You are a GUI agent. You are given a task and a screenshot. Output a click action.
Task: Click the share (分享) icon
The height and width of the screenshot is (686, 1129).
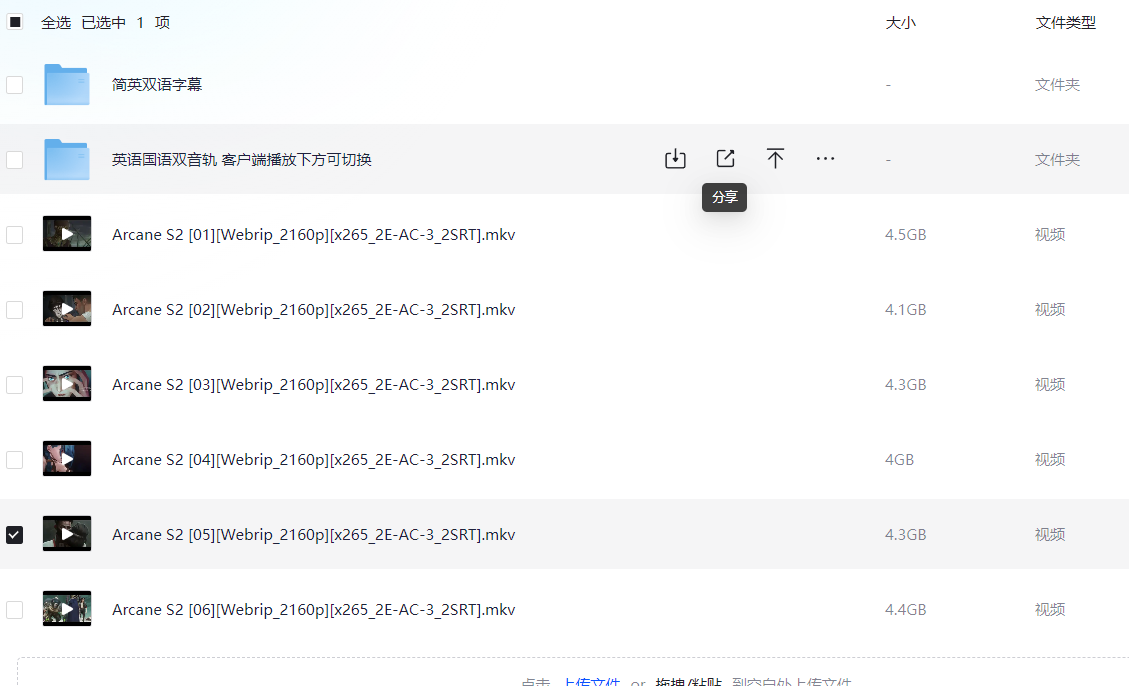[725, 158]
